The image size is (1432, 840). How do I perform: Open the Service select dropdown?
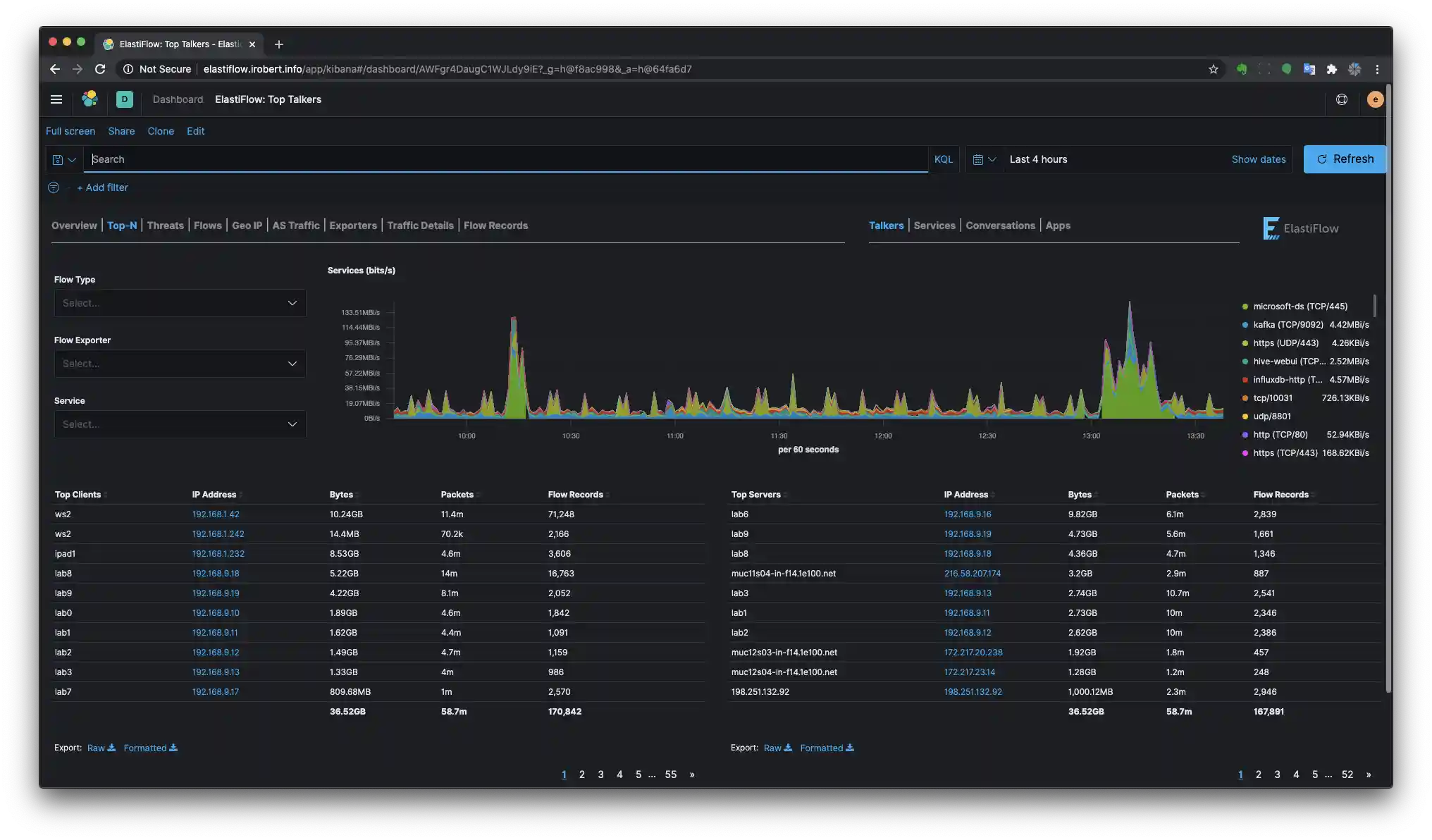coord(180,424)
